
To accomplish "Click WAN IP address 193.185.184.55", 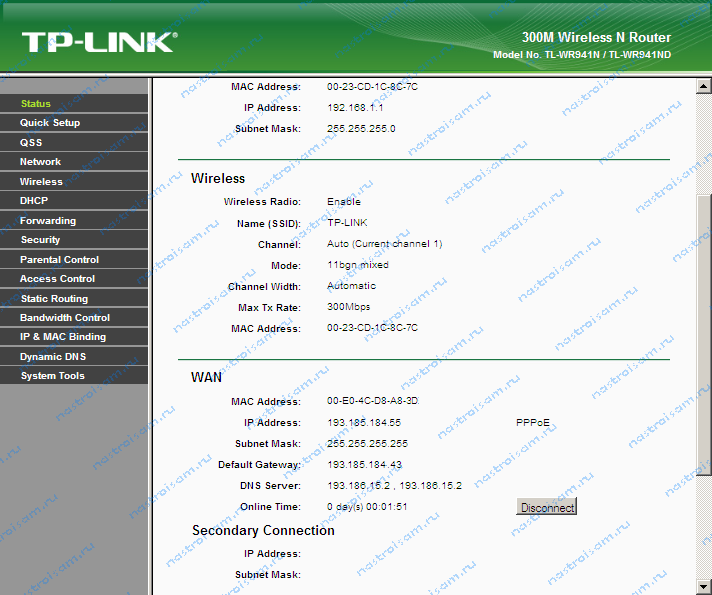I will 364,422.
